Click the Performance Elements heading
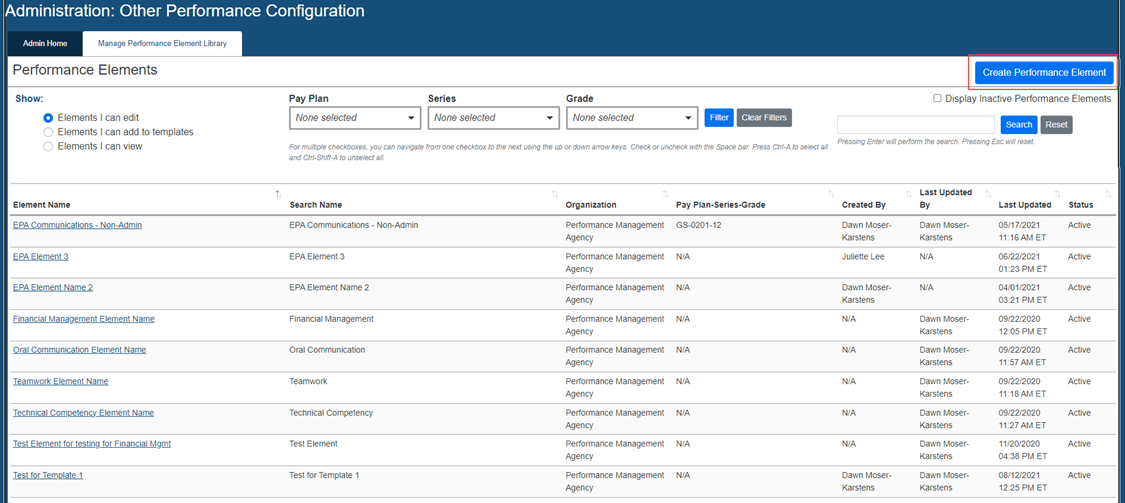The image size is (1125, 503). pos(85,70)
